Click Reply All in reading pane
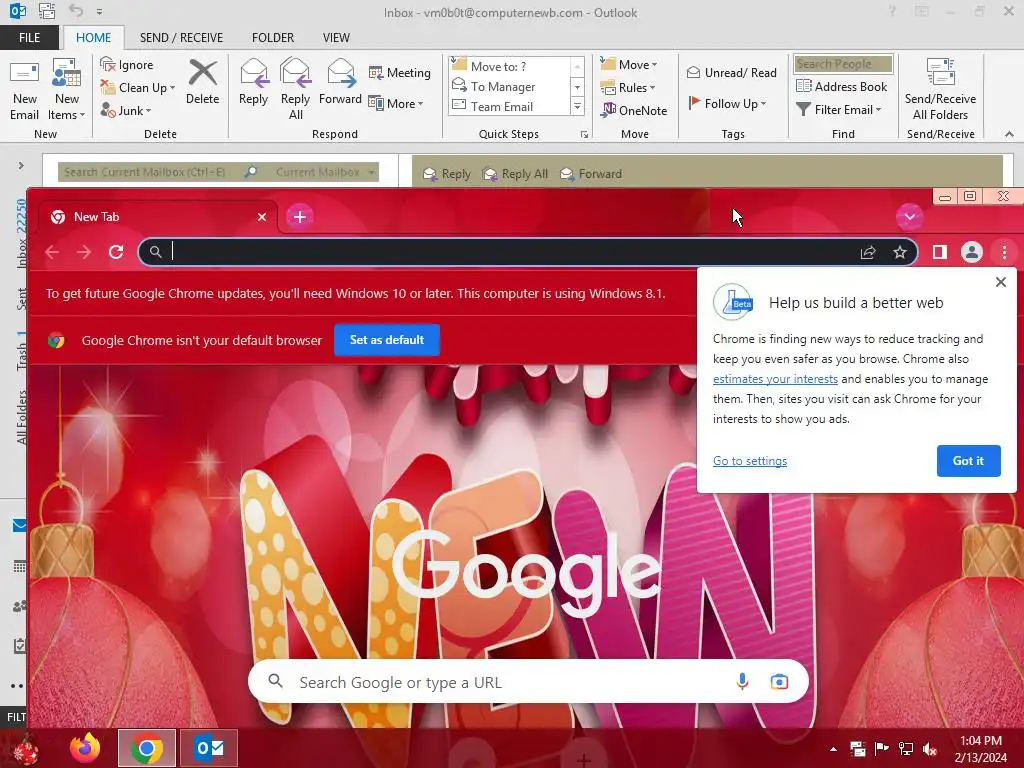1024x768 pixels. coord(515,174)
